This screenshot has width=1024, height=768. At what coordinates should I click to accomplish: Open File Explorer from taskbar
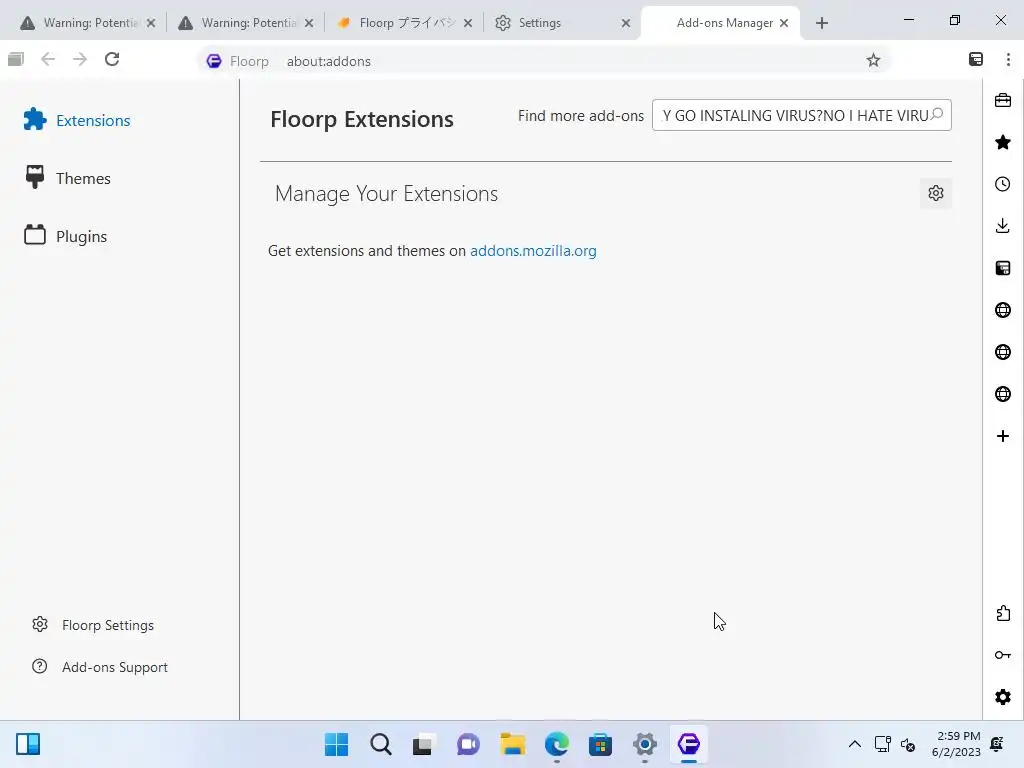(513, 744)
